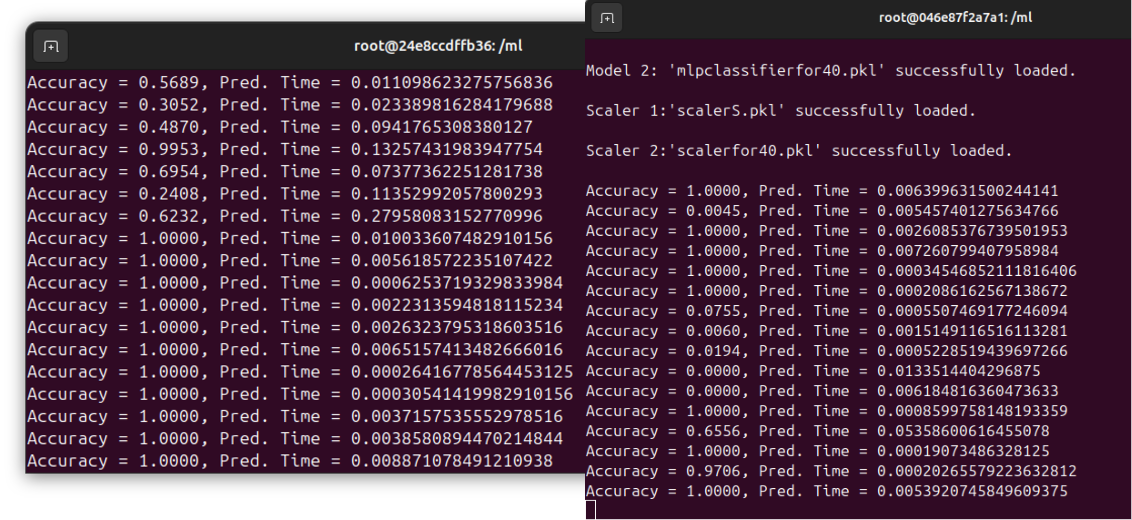
Task: Click the root@24e8ccdffb36 terminal title
Action: 438,47
